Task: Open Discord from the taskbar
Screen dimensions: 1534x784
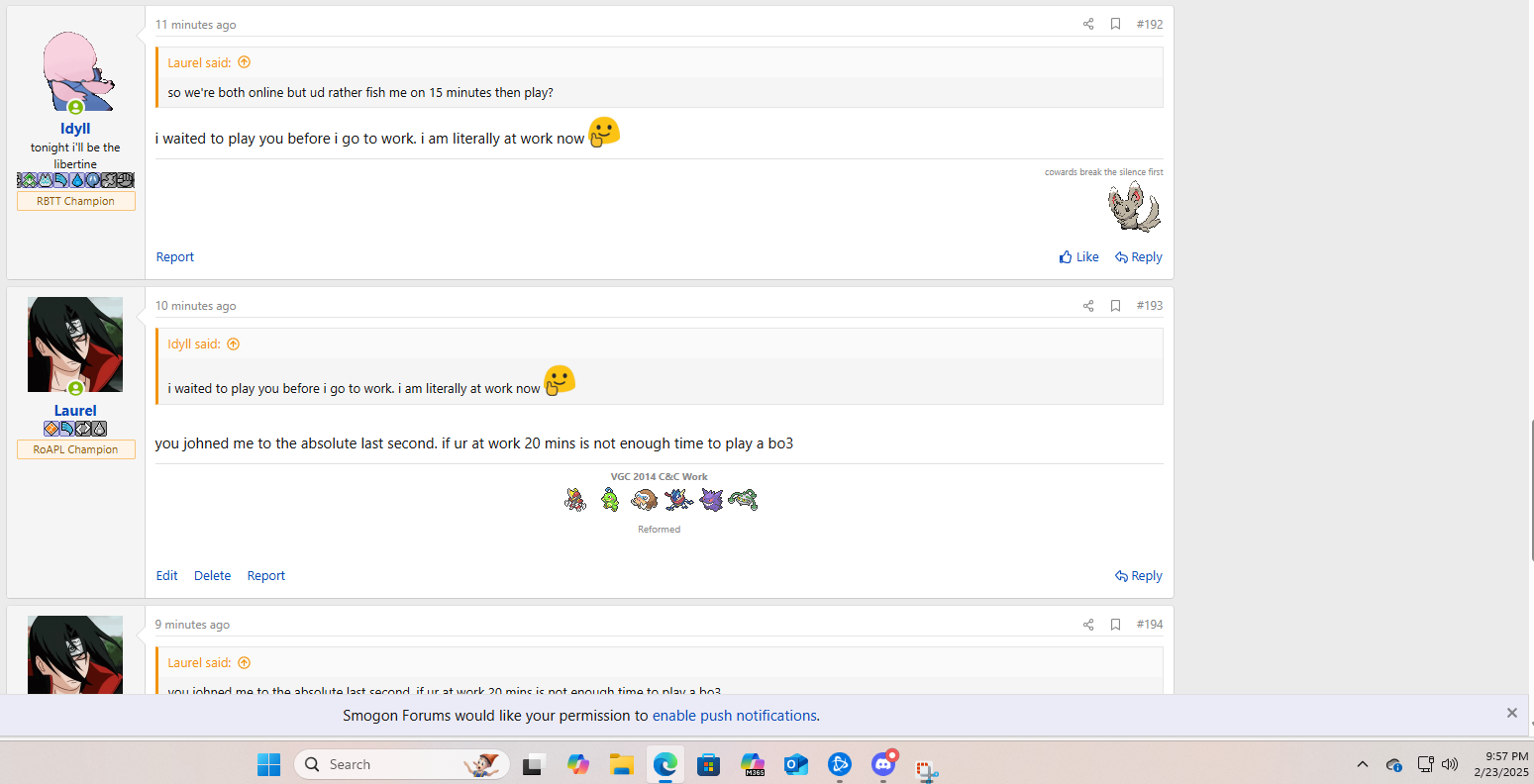Action: [882, 764]
